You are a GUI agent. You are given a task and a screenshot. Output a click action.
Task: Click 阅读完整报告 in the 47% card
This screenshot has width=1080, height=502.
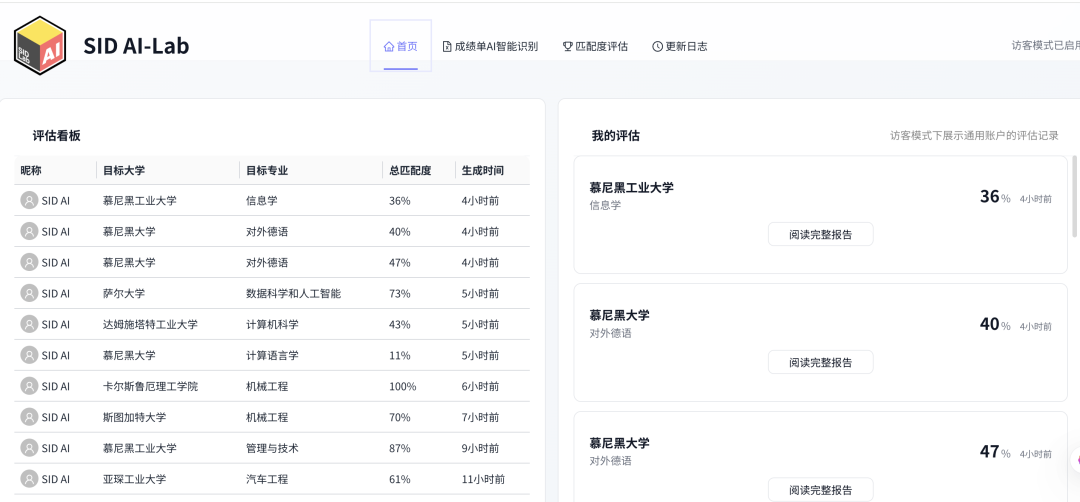[820, 490]
